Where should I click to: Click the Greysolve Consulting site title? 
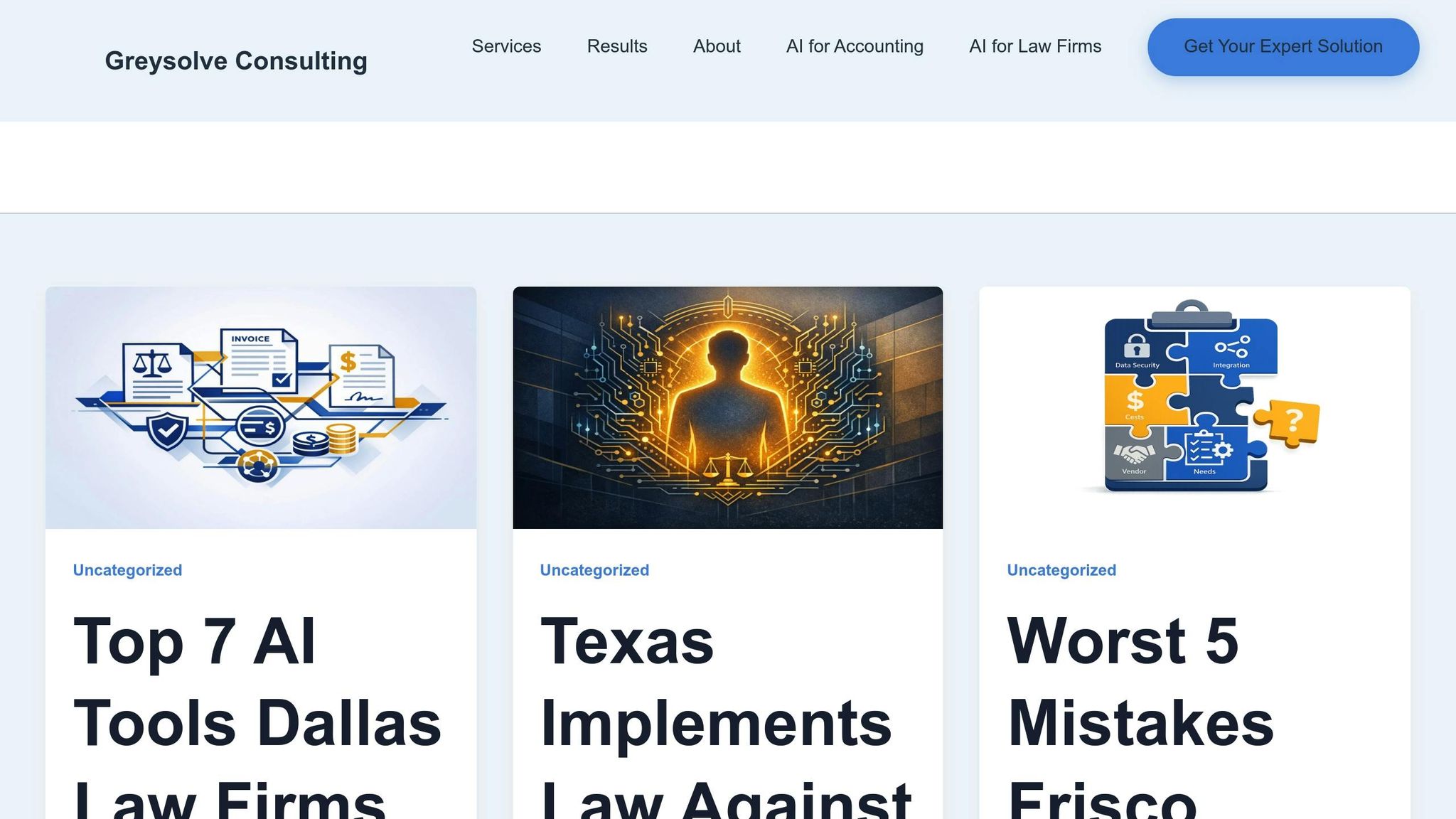236,61
